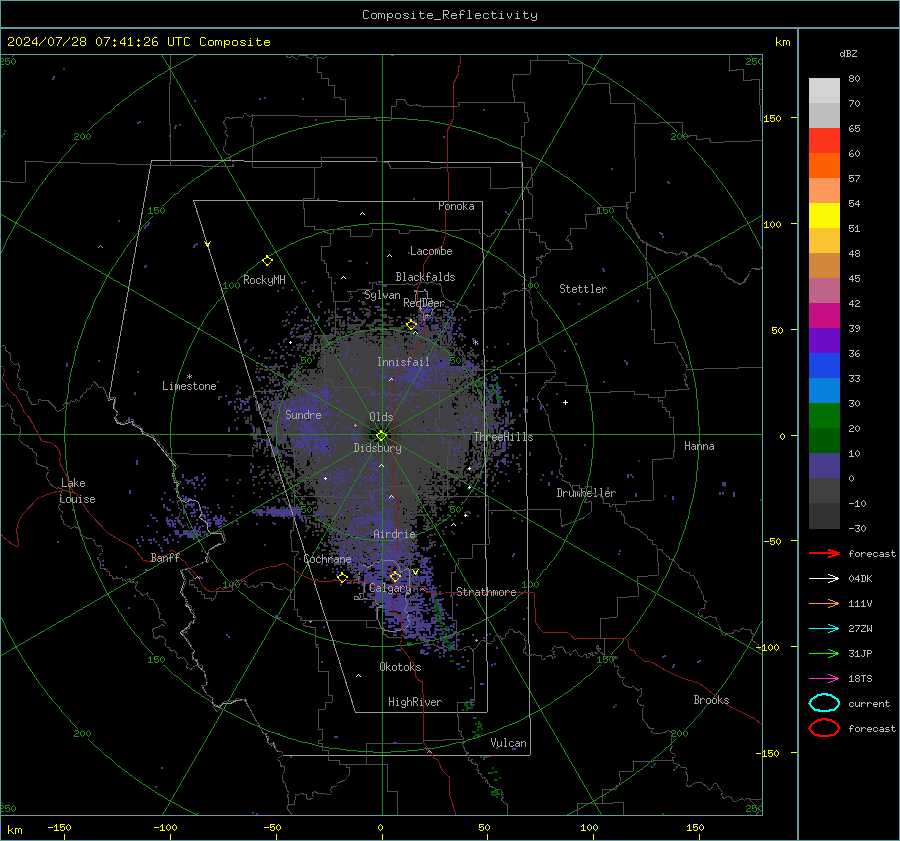
Task: Click the RedDeer city label
Action: click(x=424, y=303)
